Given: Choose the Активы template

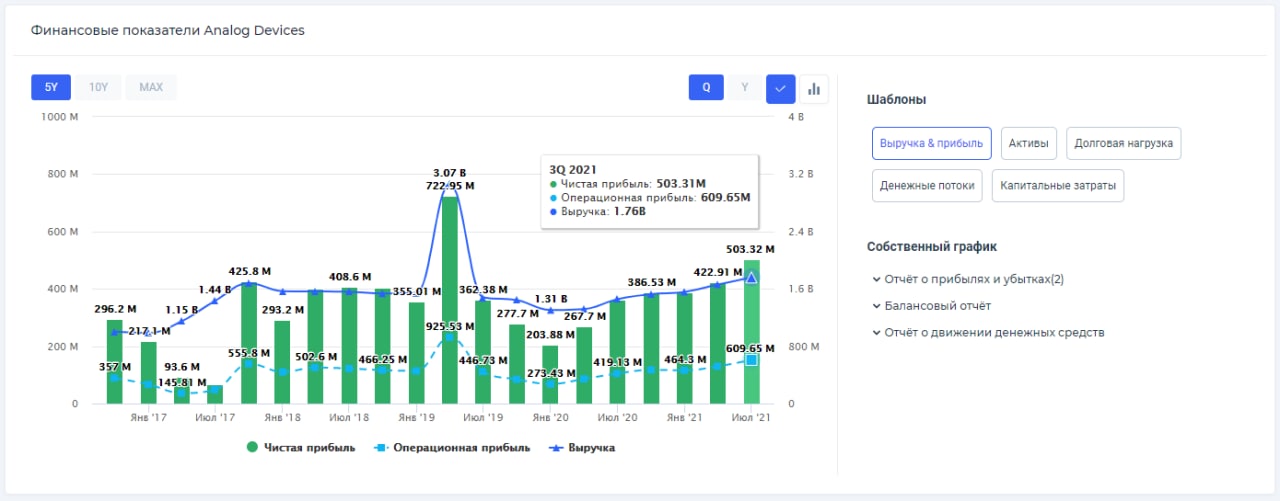Looking at the screenshot, I should tap(1028, 143).
